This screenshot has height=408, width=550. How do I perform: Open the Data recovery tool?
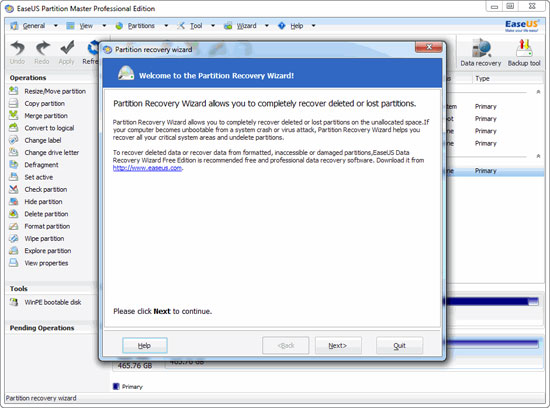[481, 53]
